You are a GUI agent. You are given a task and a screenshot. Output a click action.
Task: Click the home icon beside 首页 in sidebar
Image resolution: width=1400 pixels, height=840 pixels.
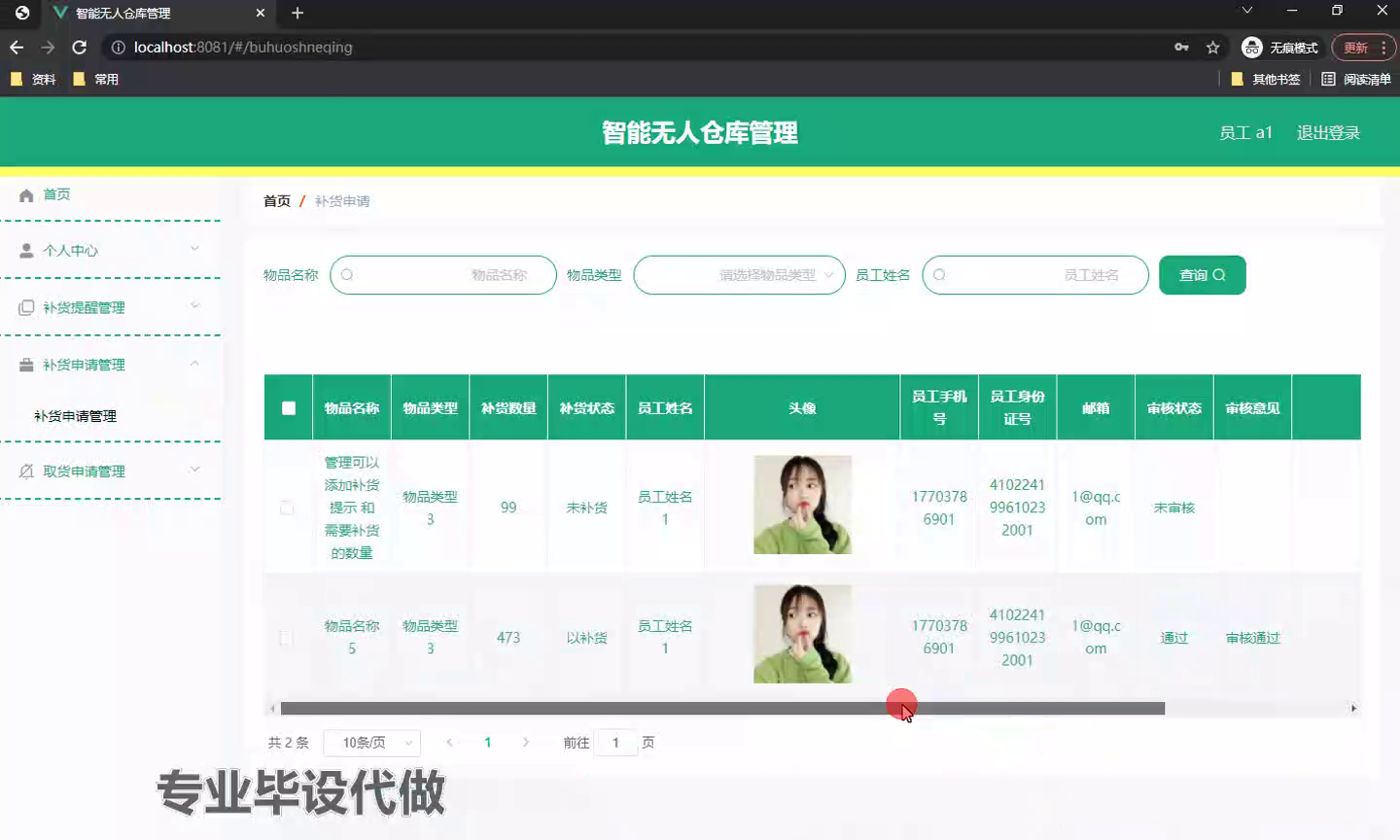pos(26,194)
